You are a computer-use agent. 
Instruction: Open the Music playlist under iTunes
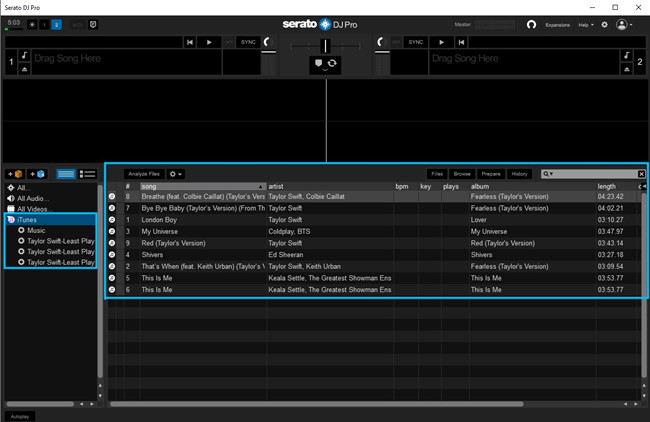point(36,230)
